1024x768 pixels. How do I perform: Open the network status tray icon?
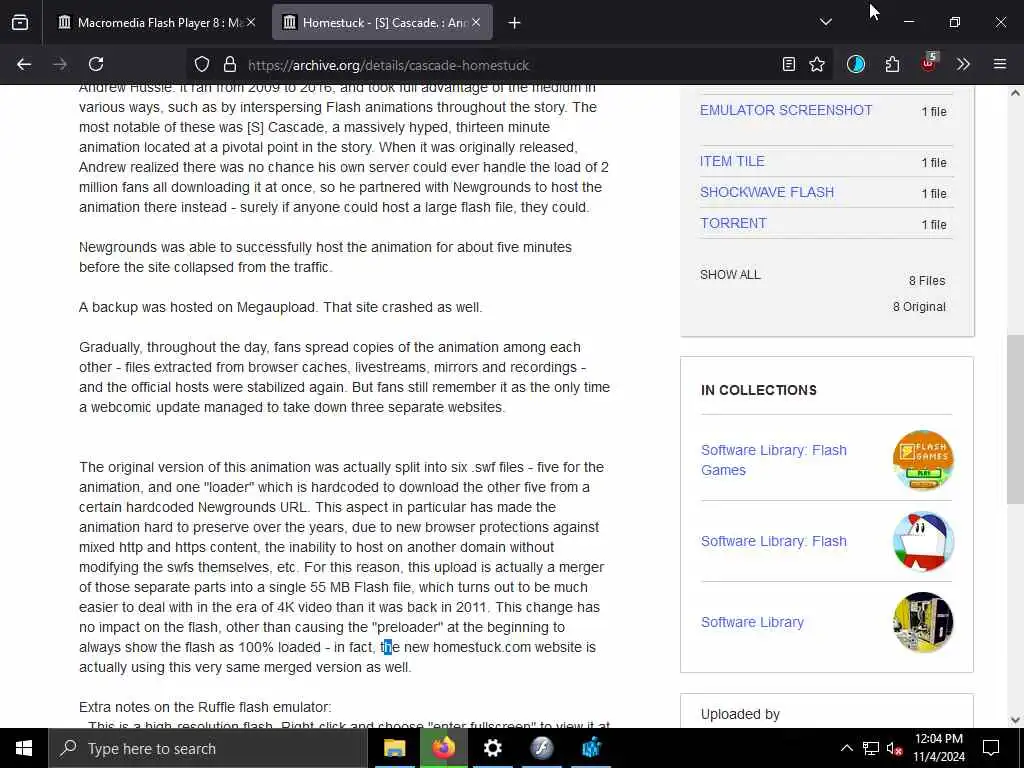[x=871, y=748]
